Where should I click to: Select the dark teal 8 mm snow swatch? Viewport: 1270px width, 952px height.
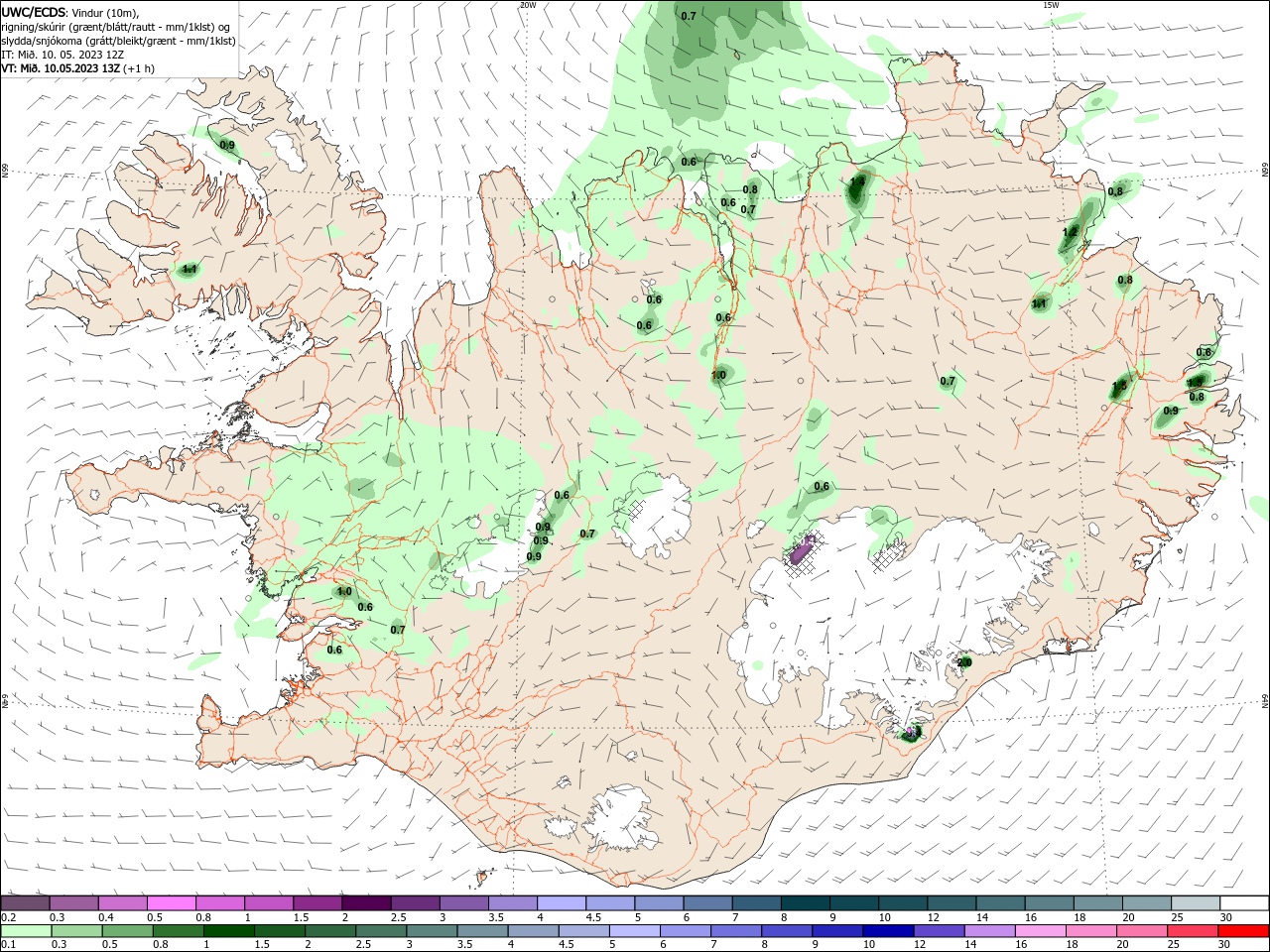point(806,903)
